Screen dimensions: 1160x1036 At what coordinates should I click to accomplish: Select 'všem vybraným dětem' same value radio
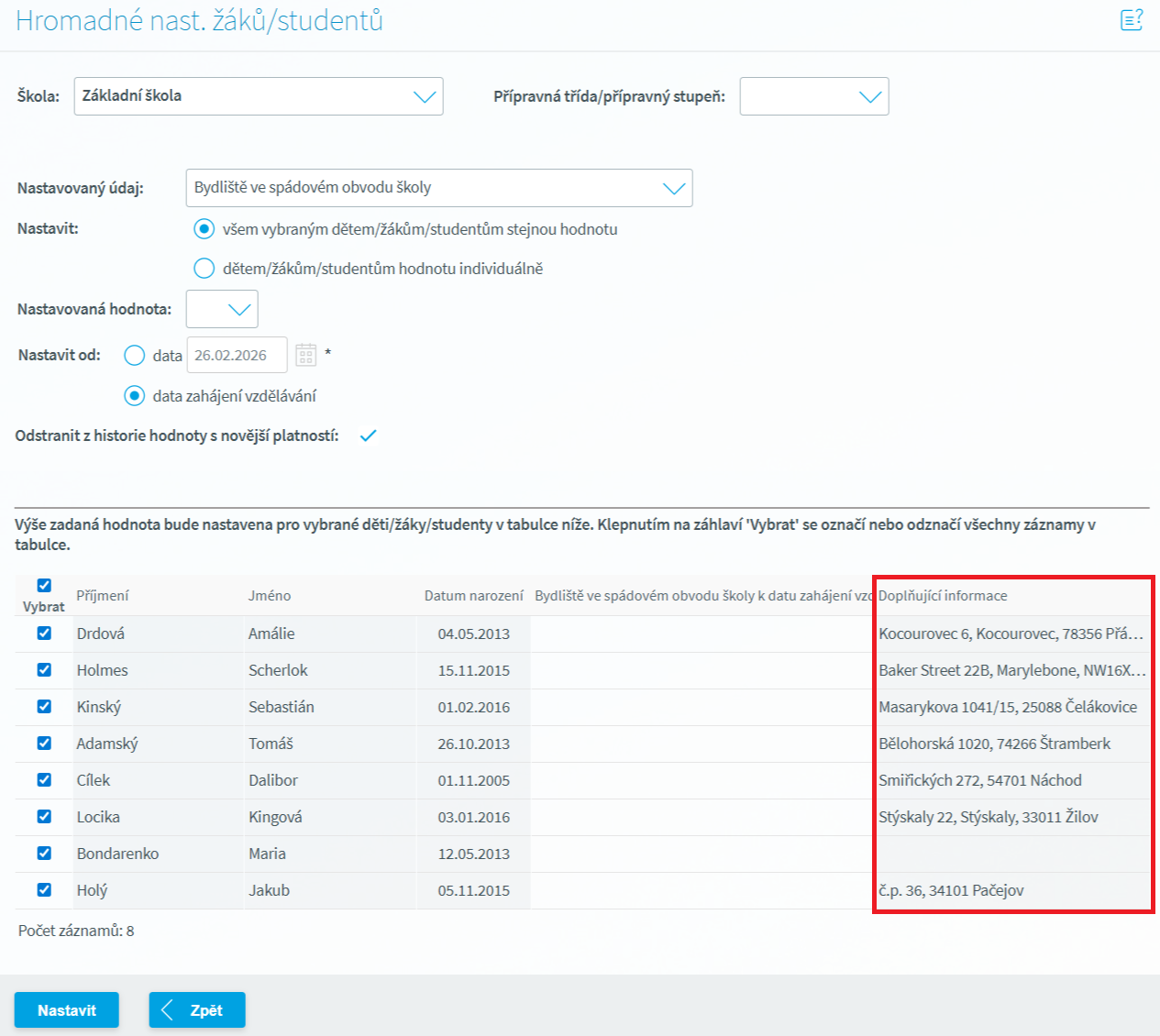coord(204,229)
